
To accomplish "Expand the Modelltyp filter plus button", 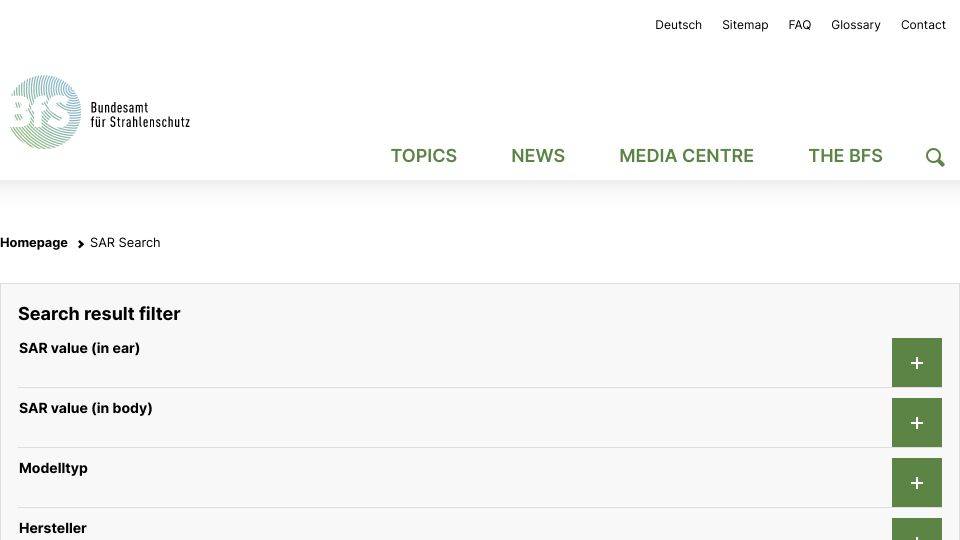I will tap(917, 482).
